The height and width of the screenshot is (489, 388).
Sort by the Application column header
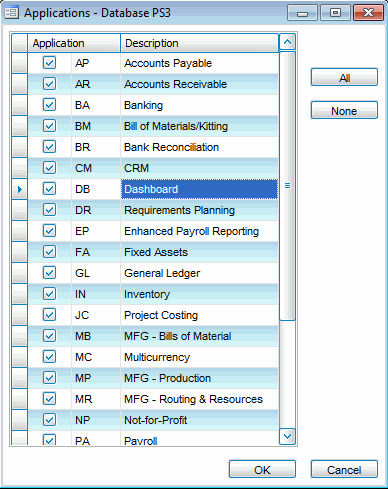pos(74,43)
